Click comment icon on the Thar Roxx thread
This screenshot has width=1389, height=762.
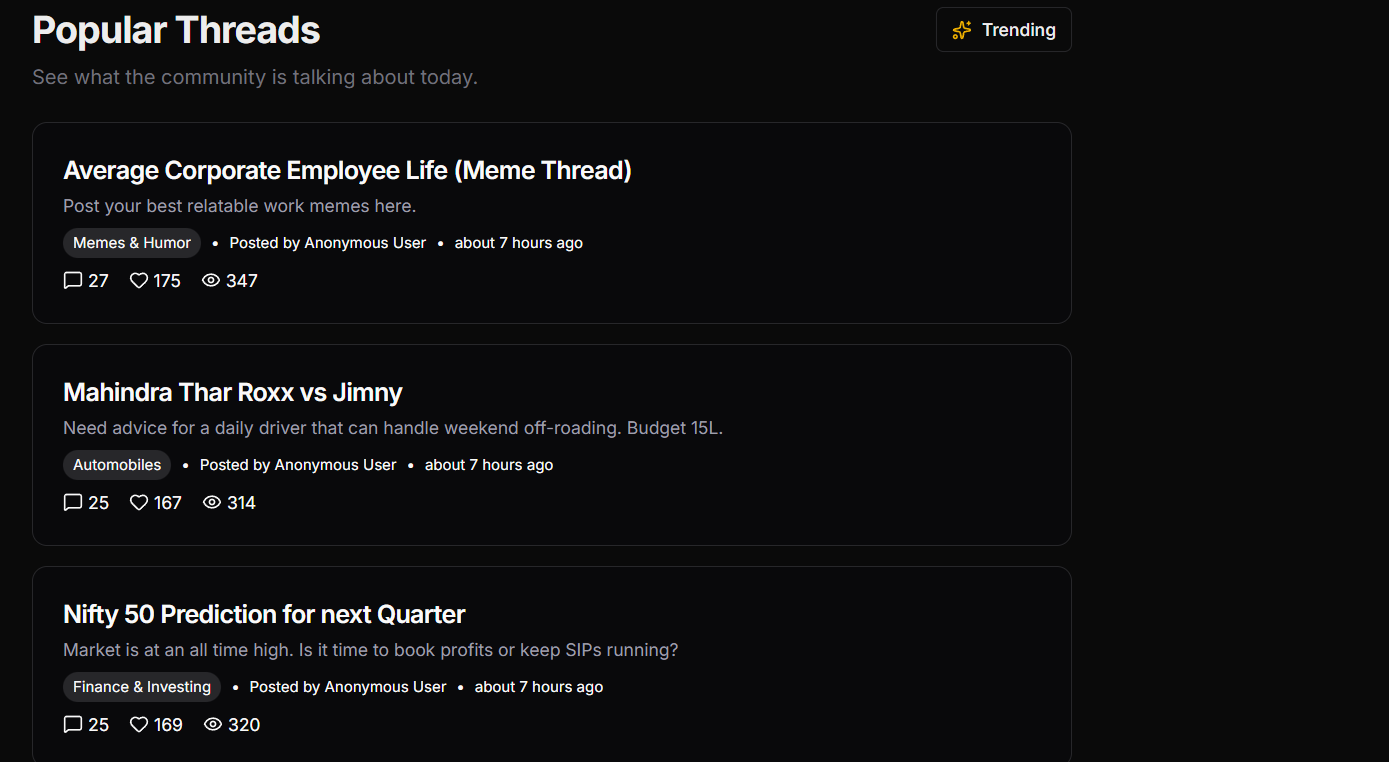(72, 503)
